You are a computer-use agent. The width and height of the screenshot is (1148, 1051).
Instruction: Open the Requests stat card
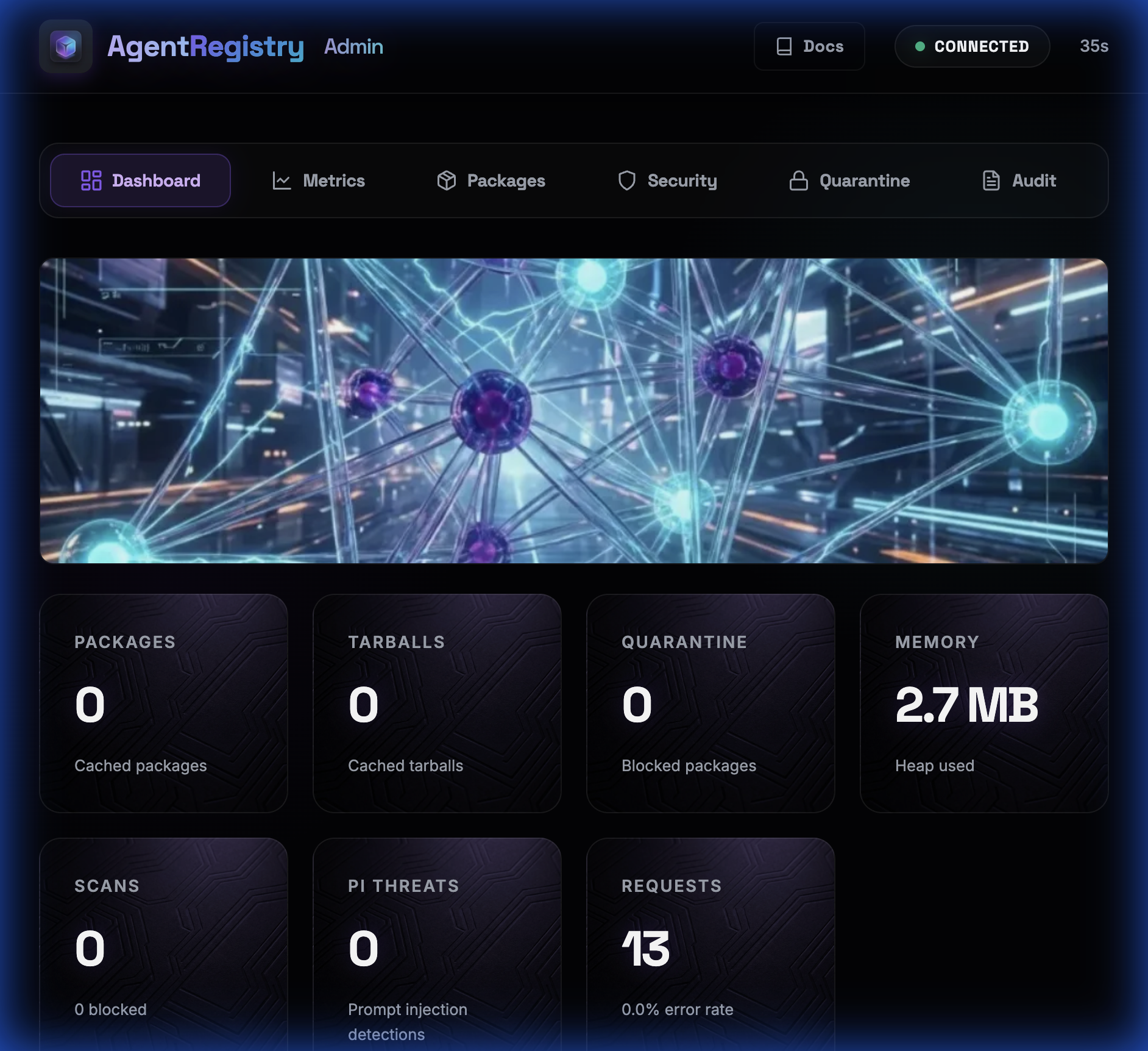point(710,945)
